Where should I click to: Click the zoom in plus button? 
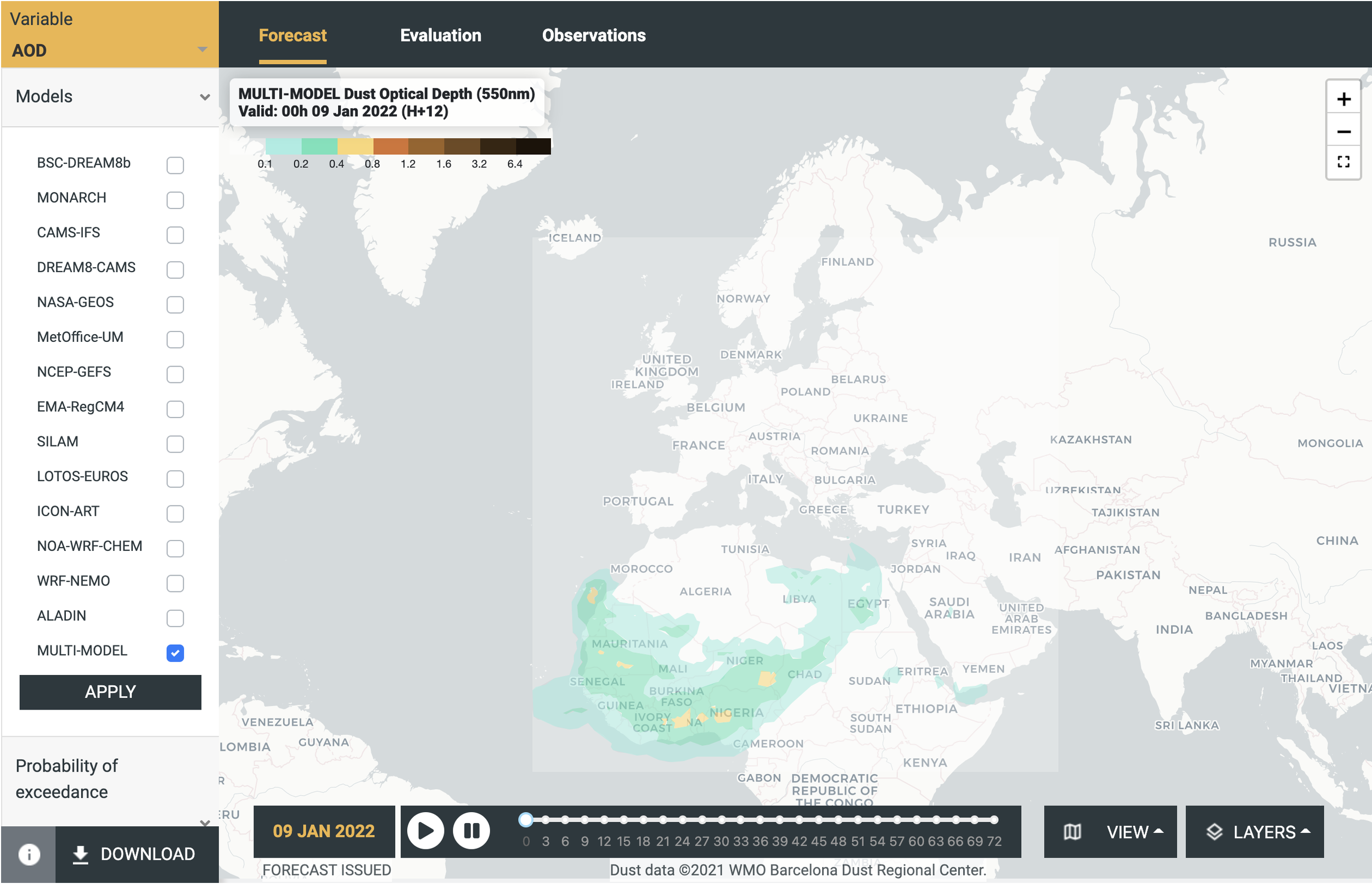[1343, 99]
